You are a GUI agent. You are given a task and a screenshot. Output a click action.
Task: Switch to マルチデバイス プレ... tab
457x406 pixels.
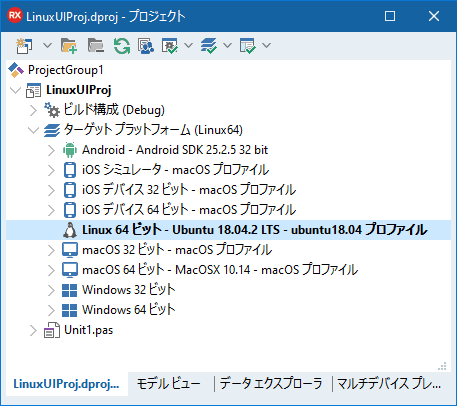pos(389,384)
